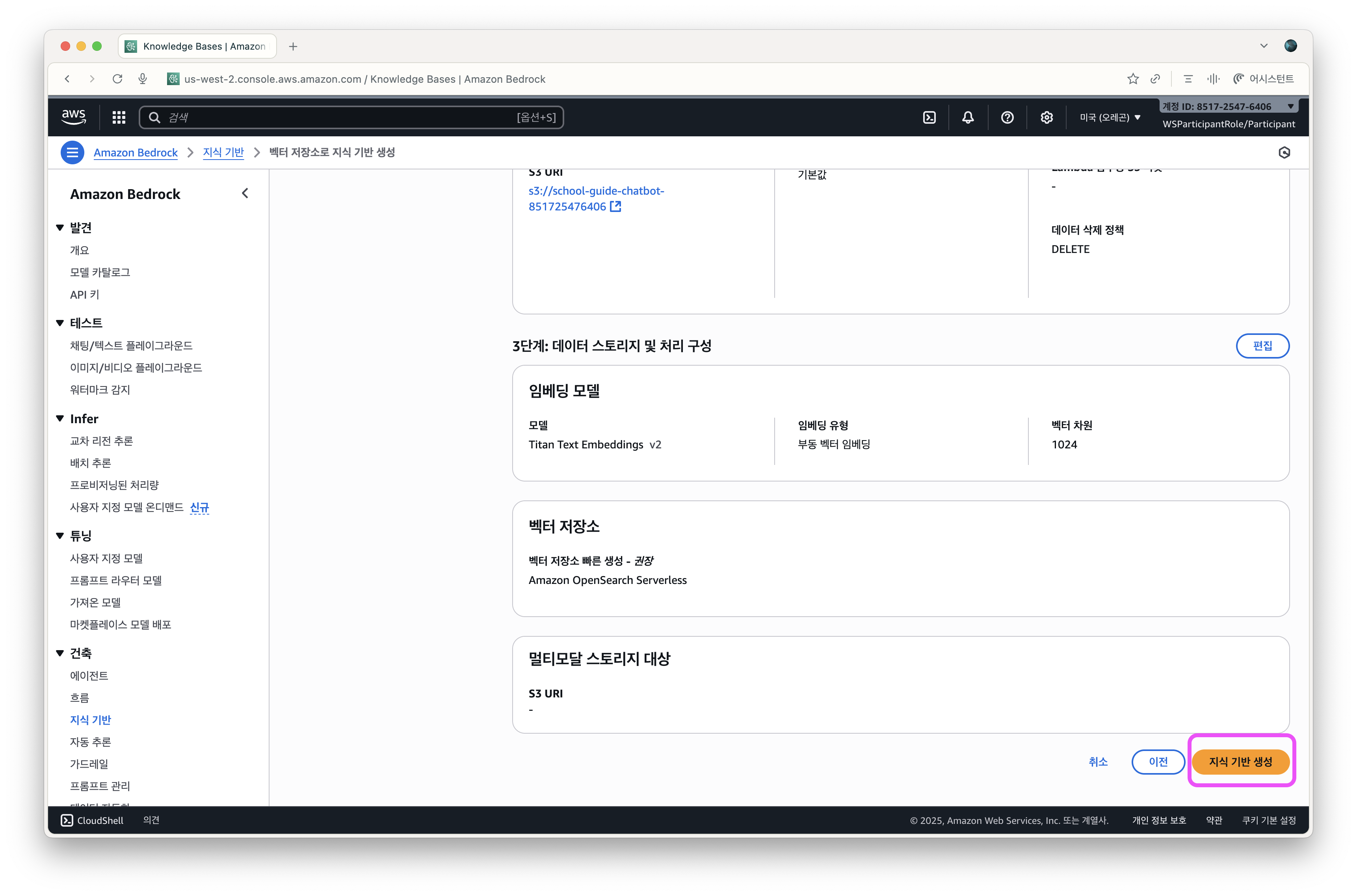Go back to the previous browser page
The width and height of the screenshot is (1357, 896).
(67, 79)
